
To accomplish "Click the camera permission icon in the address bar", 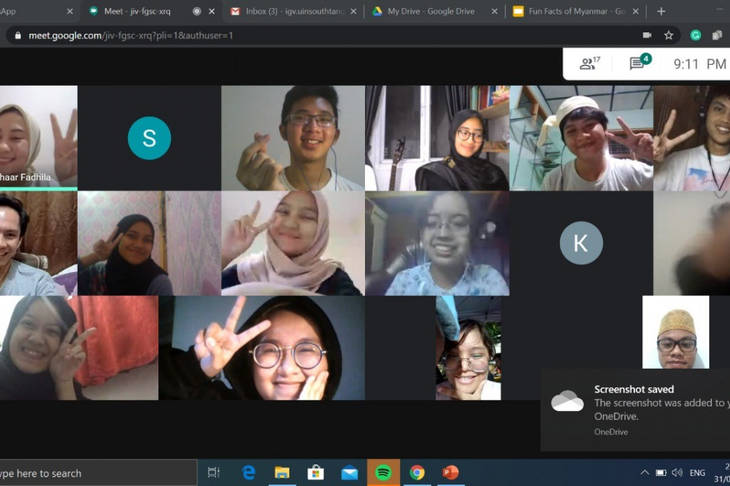I will pyautogui.click(x=647, y=35).
